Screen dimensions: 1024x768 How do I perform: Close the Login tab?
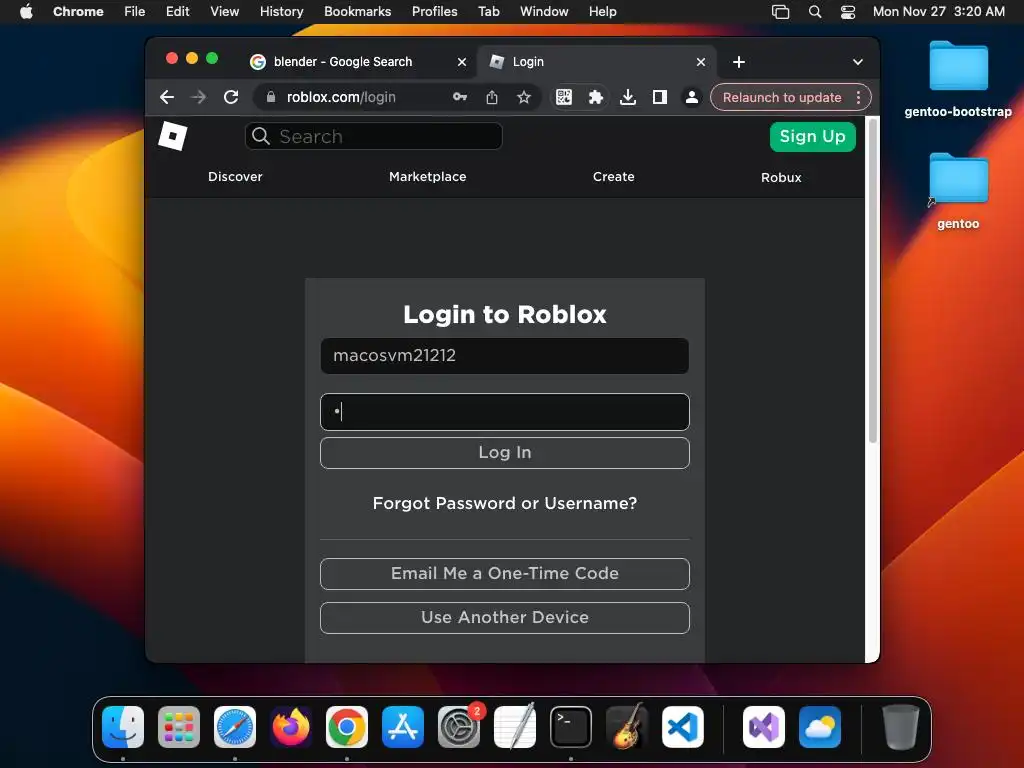point(701,62)
